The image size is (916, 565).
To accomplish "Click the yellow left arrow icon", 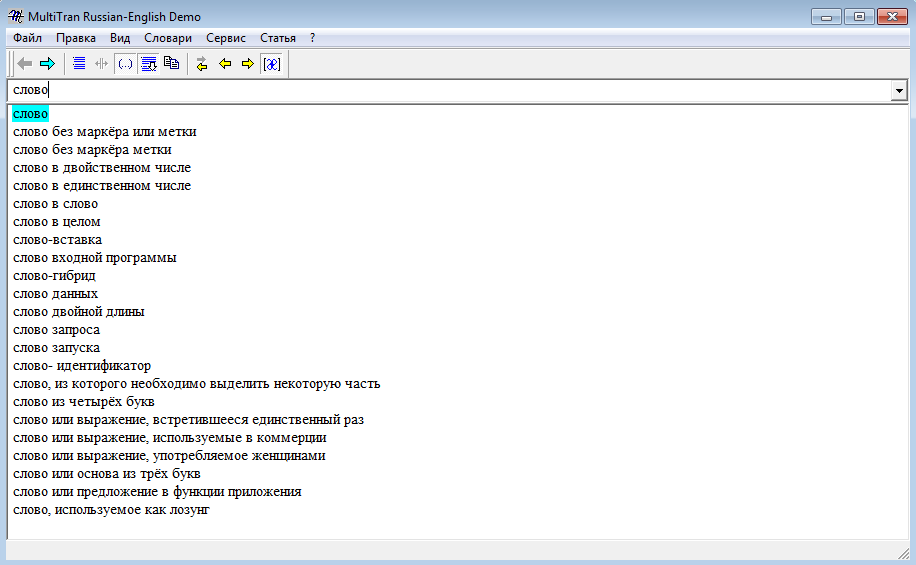I will (225, 64).
